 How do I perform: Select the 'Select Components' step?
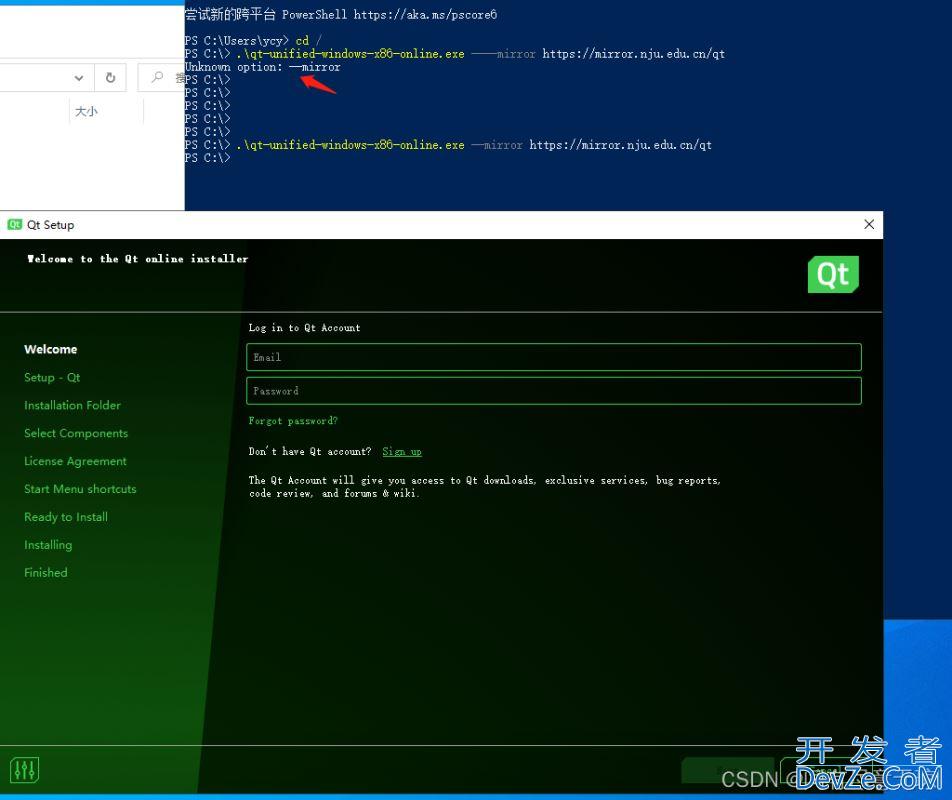pos(76,433)
